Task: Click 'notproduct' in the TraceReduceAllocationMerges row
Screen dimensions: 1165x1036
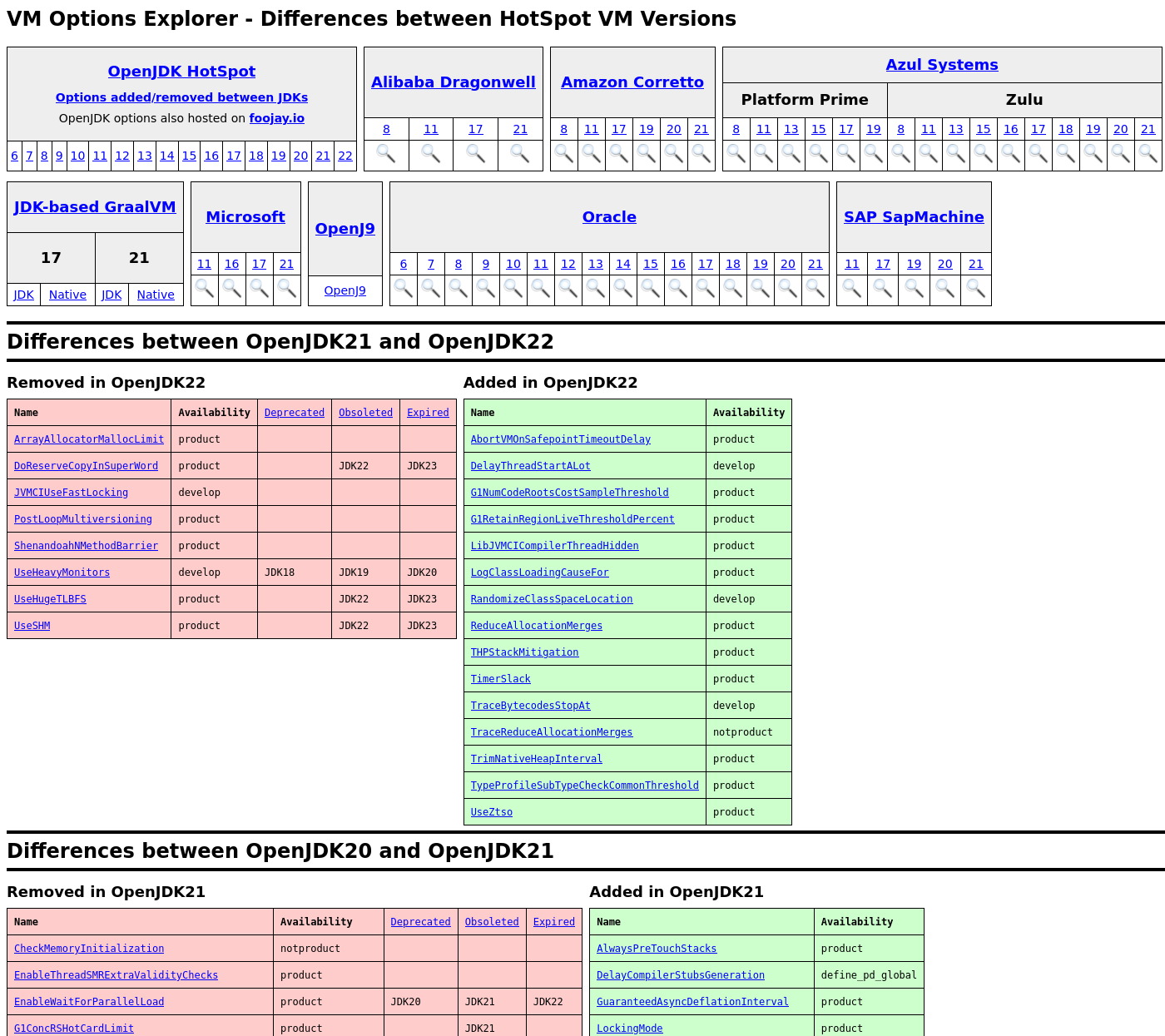Action: coord(743,732)
